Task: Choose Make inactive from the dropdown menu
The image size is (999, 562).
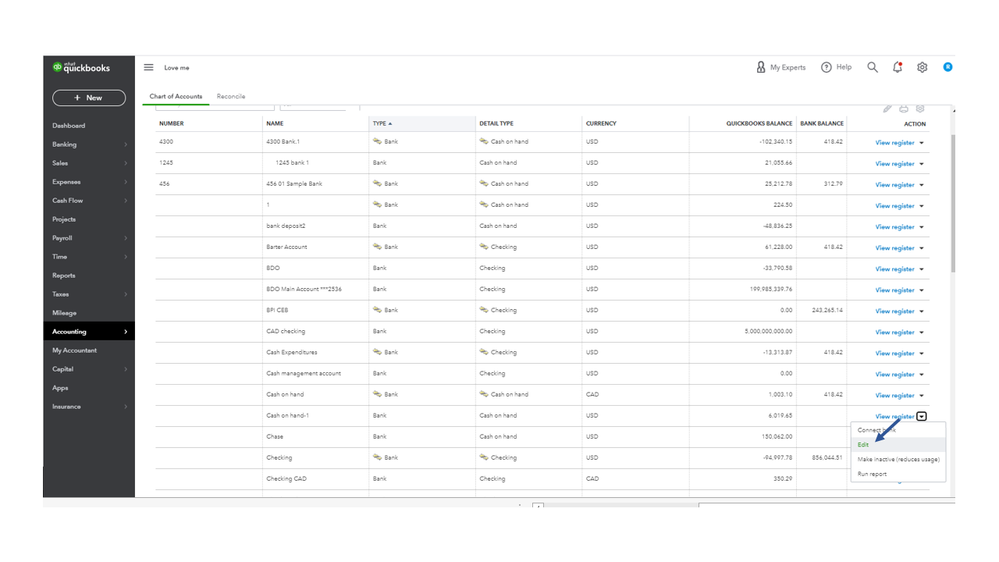Action: click(x=898, y=459)
